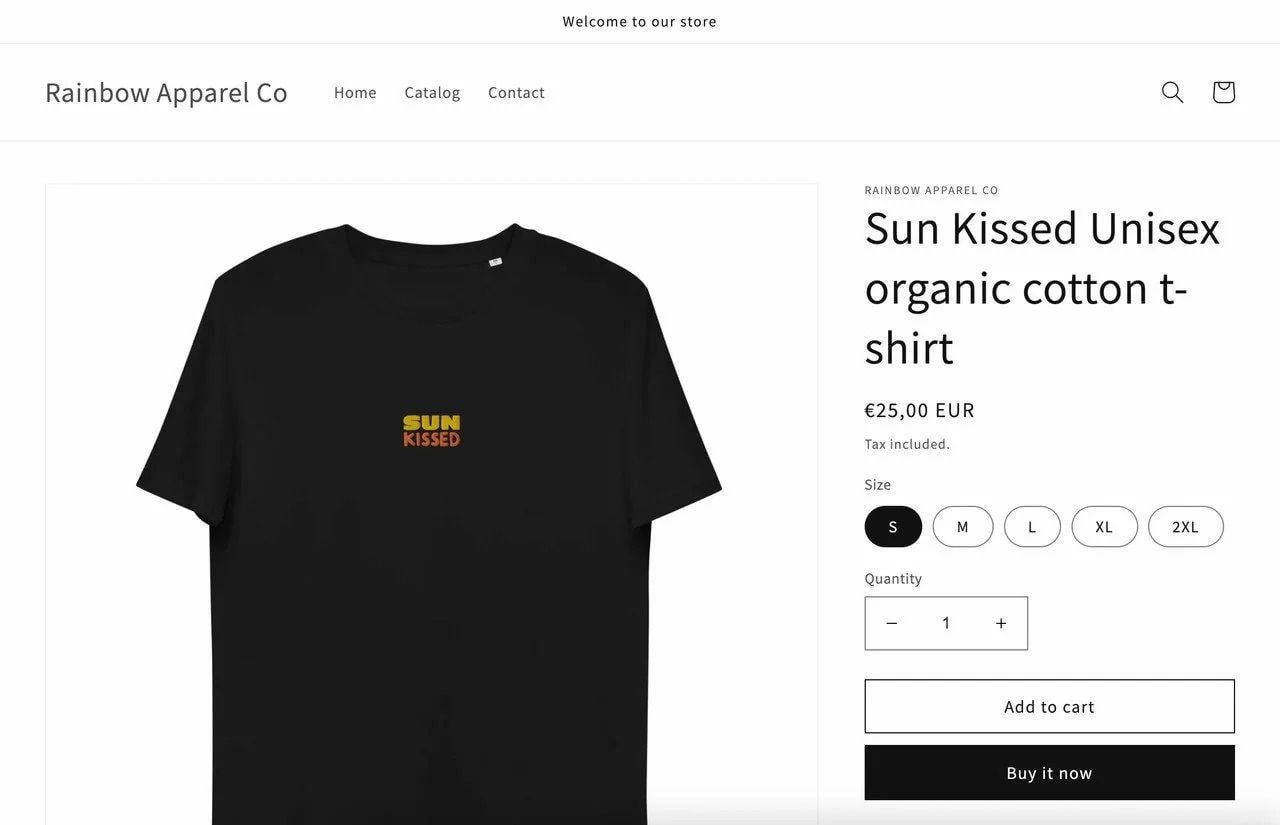
Task: Click the Sun Kissed Unisex product title
Action: click(x=1042, y=288)
